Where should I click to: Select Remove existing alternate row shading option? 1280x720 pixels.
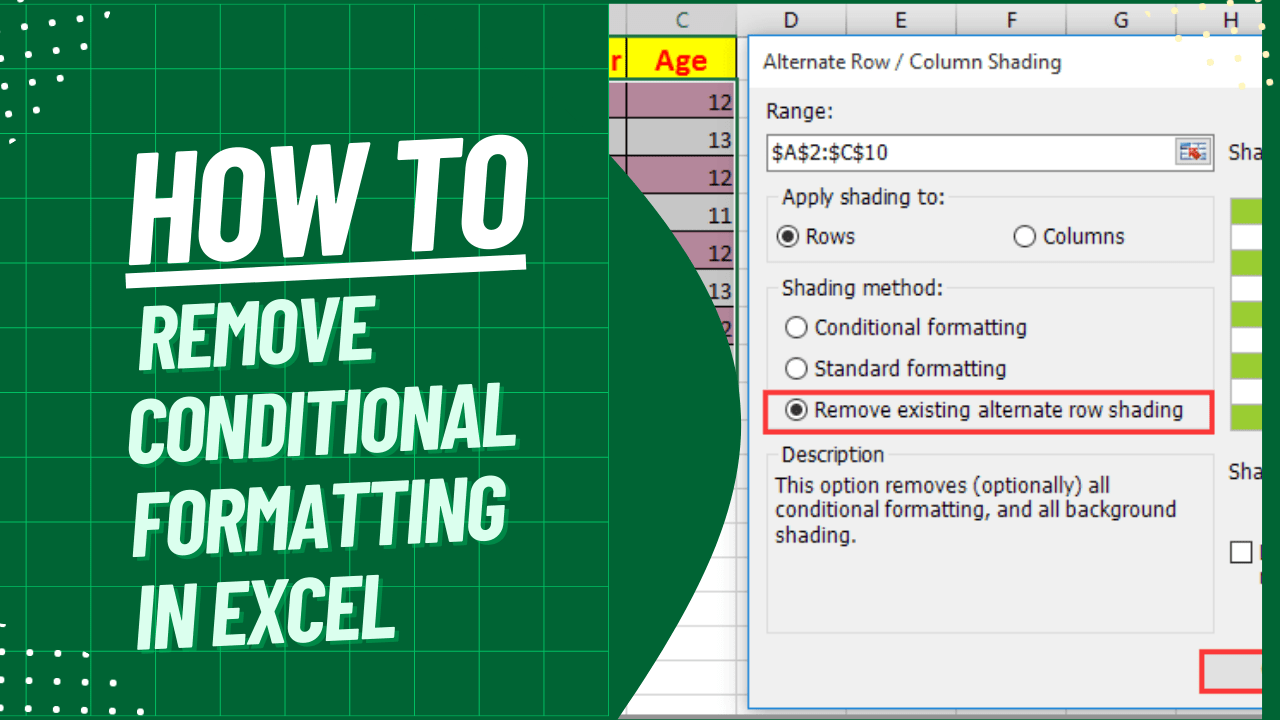797,410
